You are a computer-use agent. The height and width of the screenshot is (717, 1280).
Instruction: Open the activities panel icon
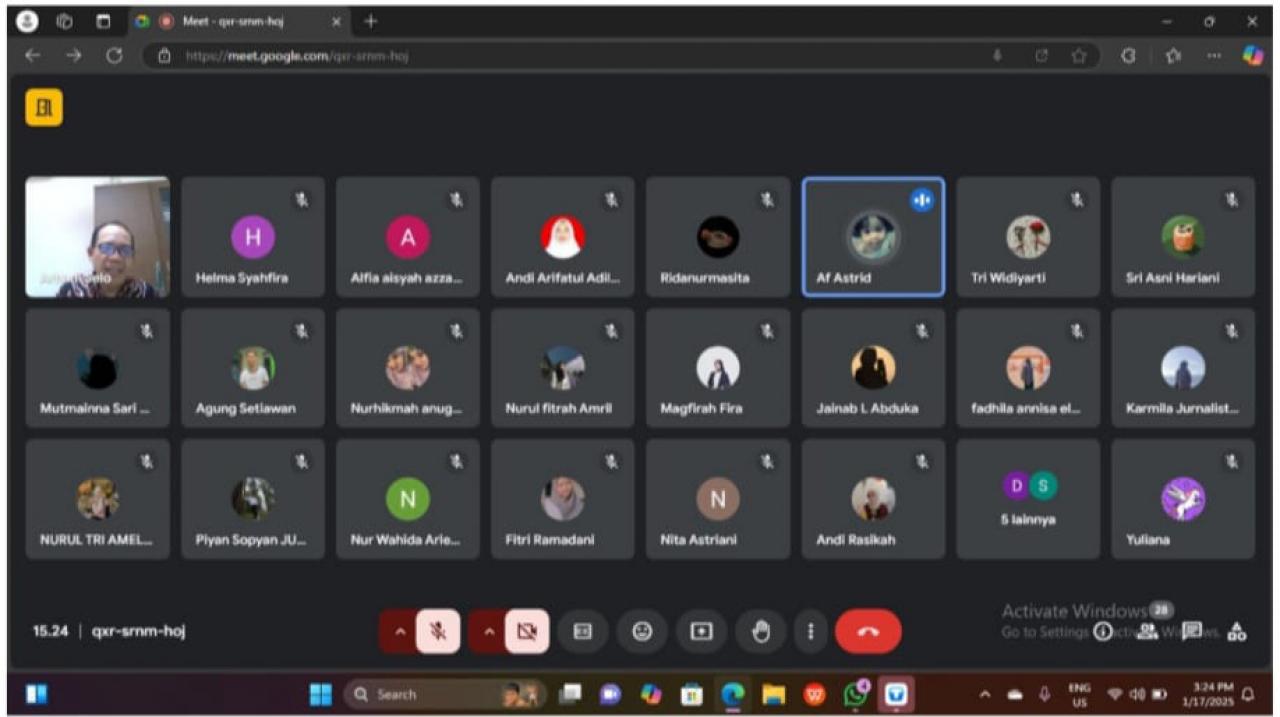click(x=1237, y=631)
